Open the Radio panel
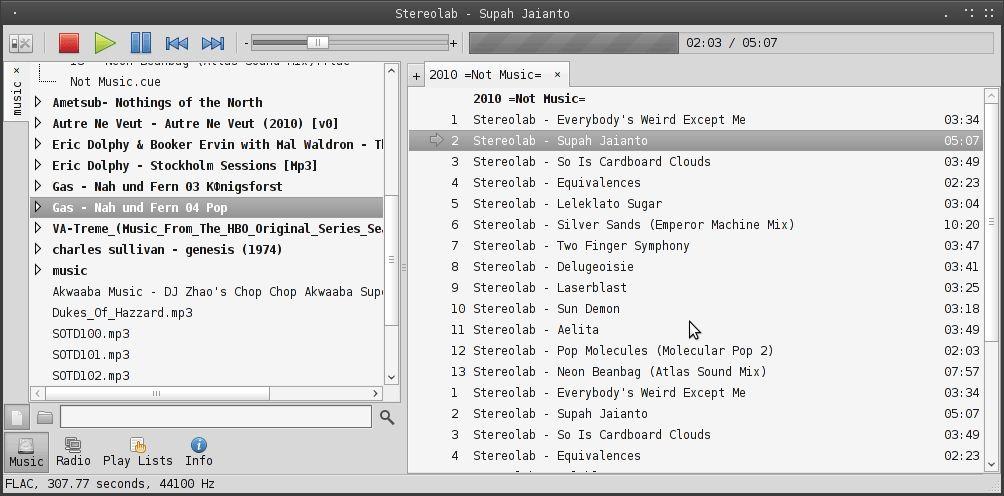 pyautogui.click(x=73, y=452)
